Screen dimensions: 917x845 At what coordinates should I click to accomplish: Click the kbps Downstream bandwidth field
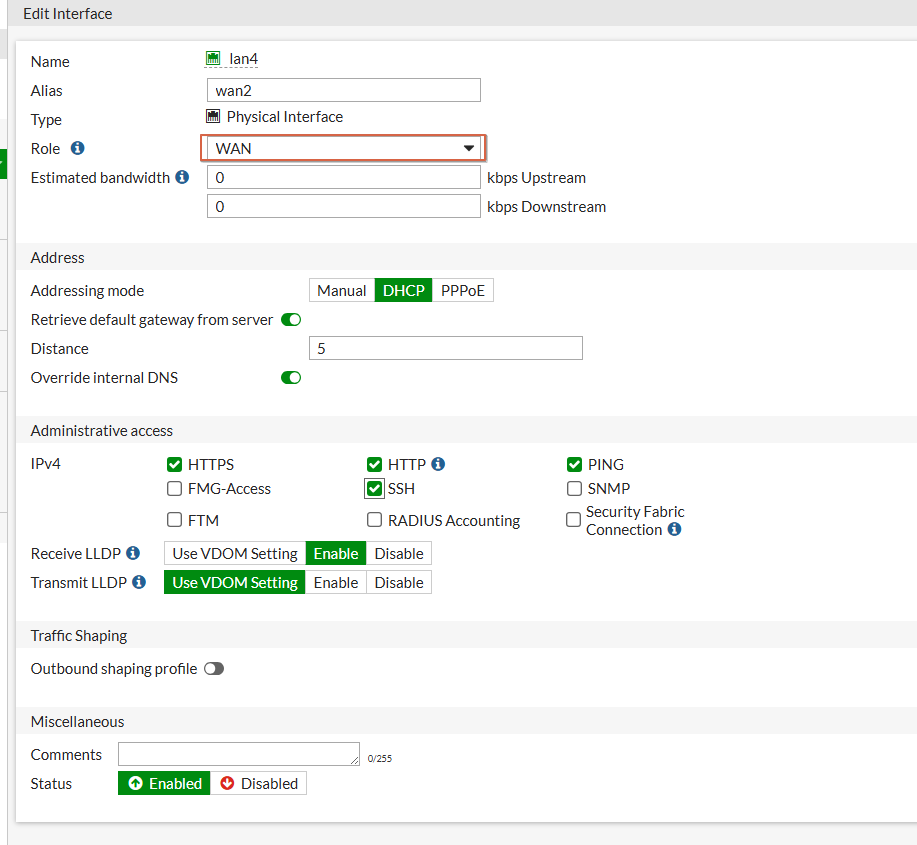344,206
